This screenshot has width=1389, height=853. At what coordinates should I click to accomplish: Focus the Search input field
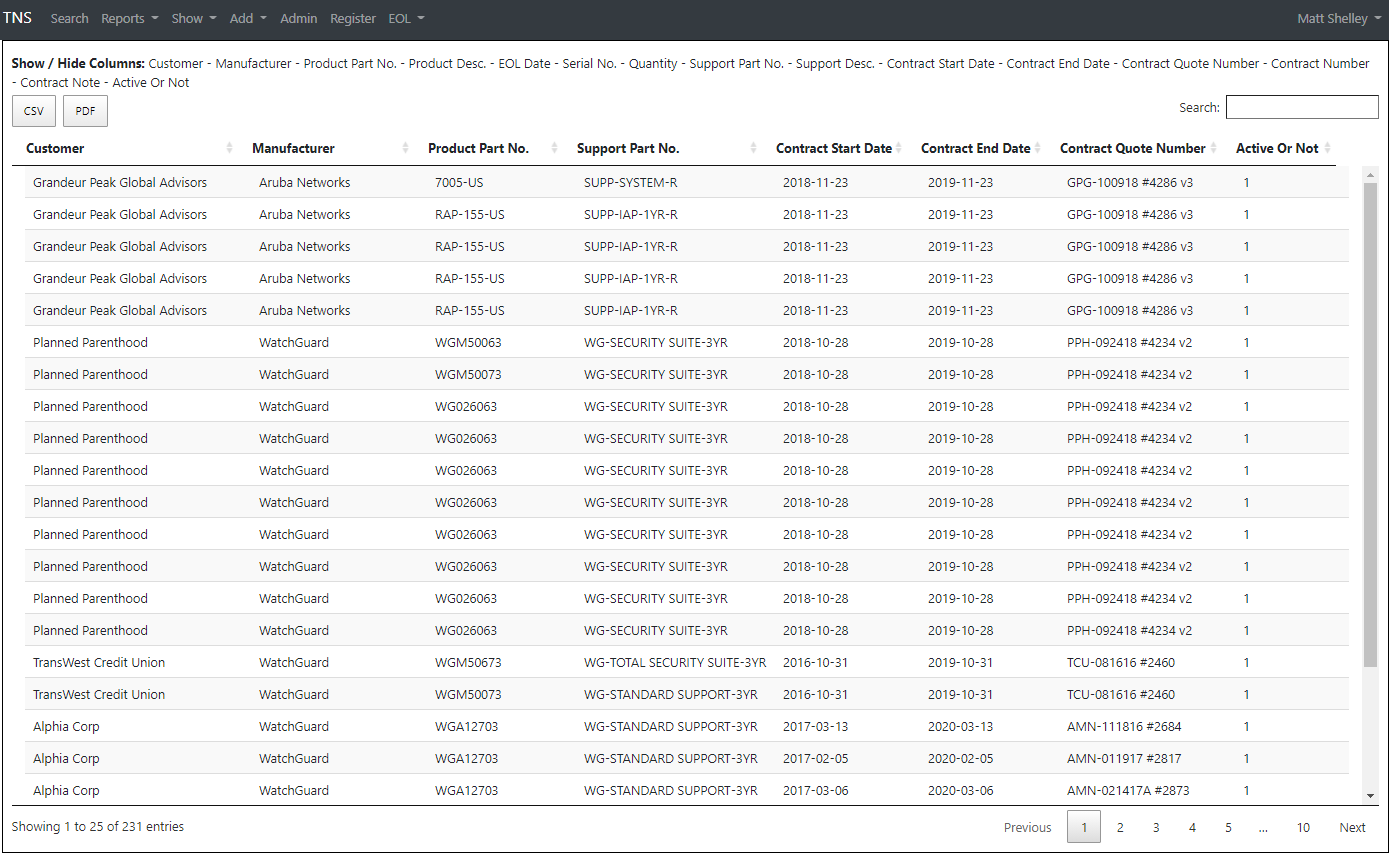click(1301, 107)
